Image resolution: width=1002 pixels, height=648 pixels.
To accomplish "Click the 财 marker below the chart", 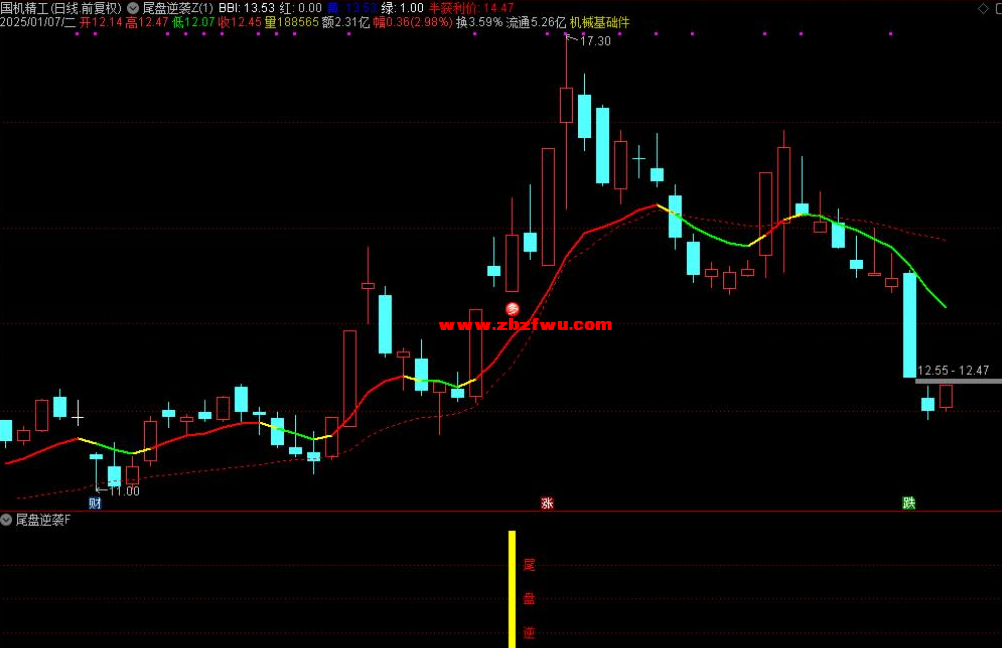I will pyautogui.click(x=95, y=503).
